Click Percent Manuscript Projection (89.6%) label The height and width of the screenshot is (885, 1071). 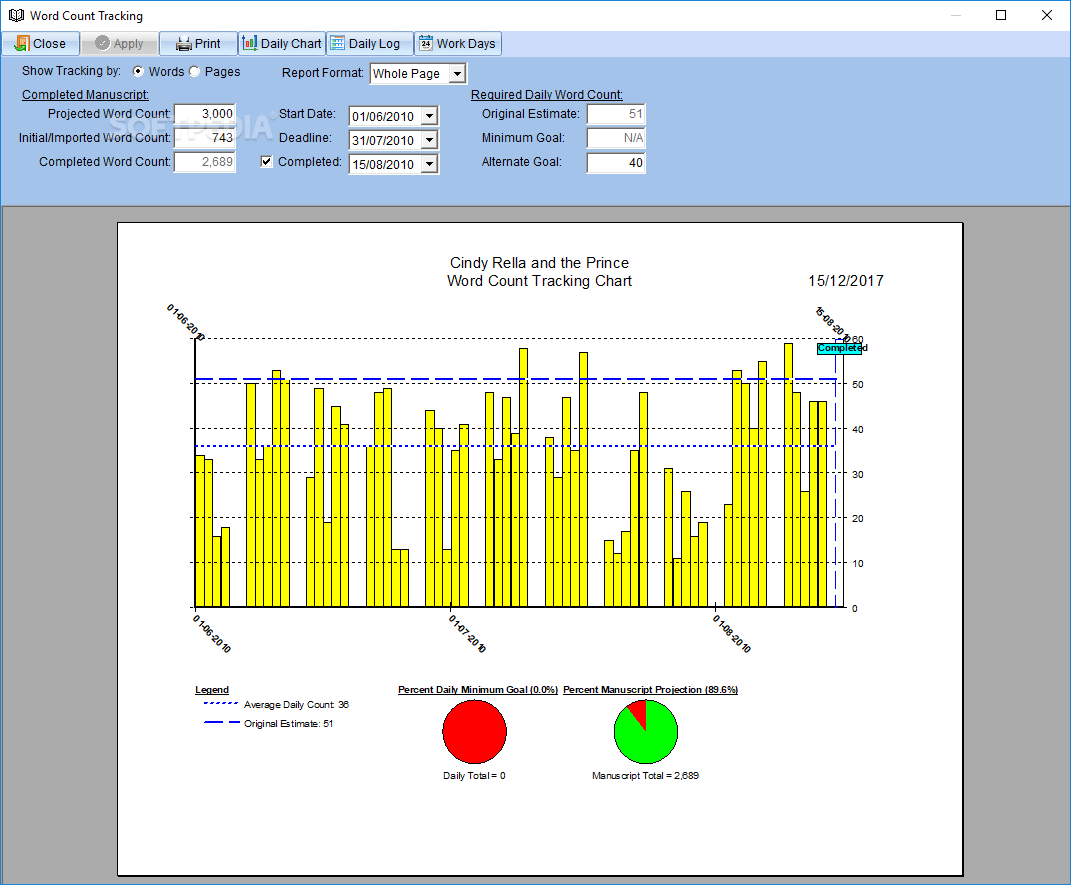coord(650,690)
